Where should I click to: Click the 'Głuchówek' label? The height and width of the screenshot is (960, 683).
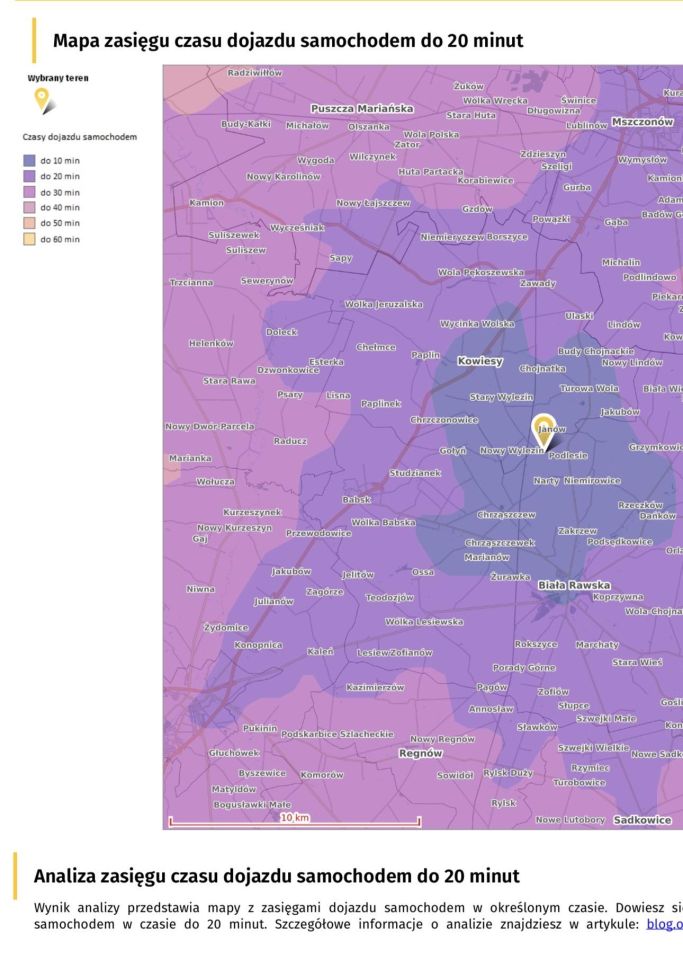click(x=234, y=752)
